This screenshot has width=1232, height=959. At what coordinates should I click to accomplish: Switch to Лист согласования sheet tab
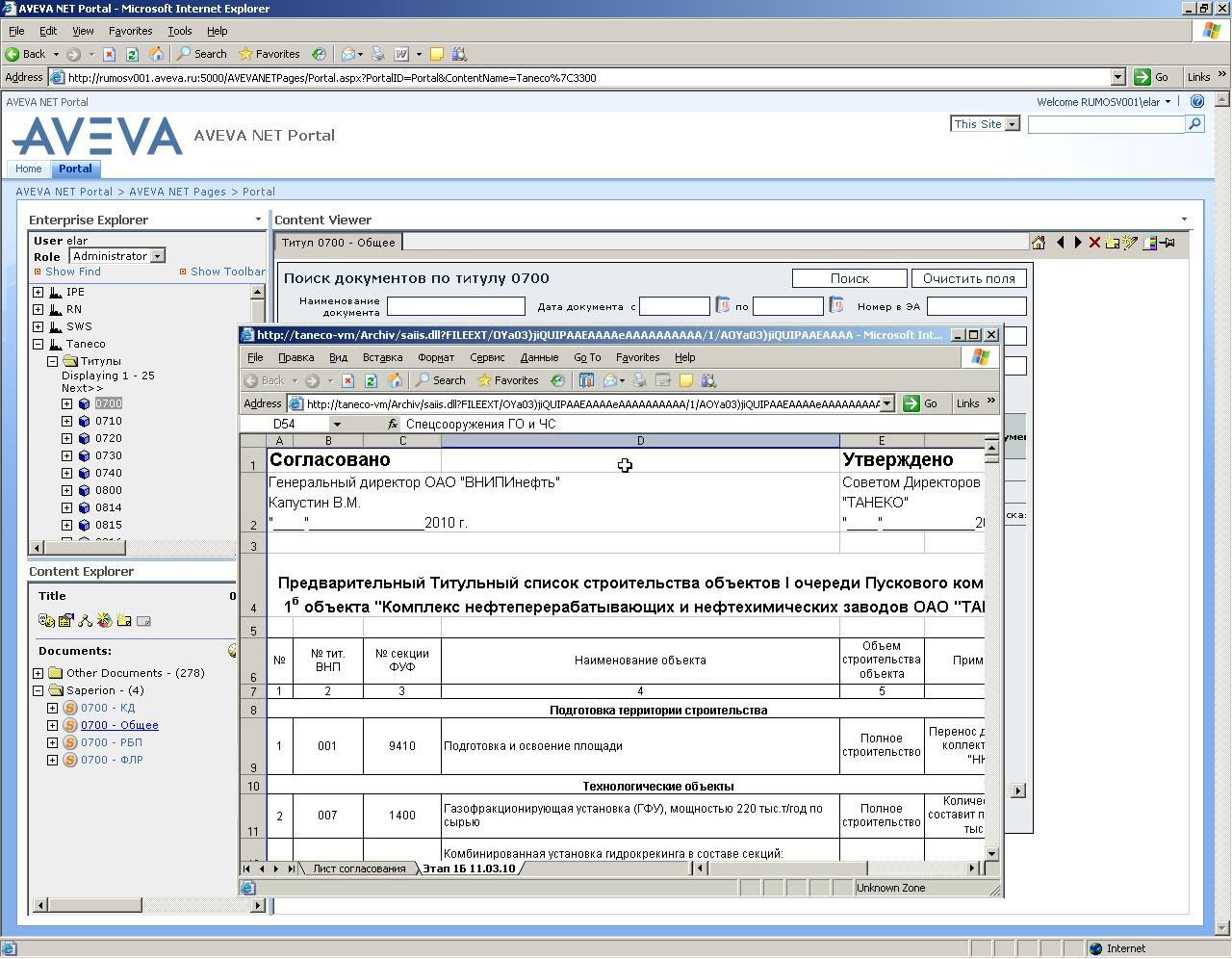click(x=359, y=868)
